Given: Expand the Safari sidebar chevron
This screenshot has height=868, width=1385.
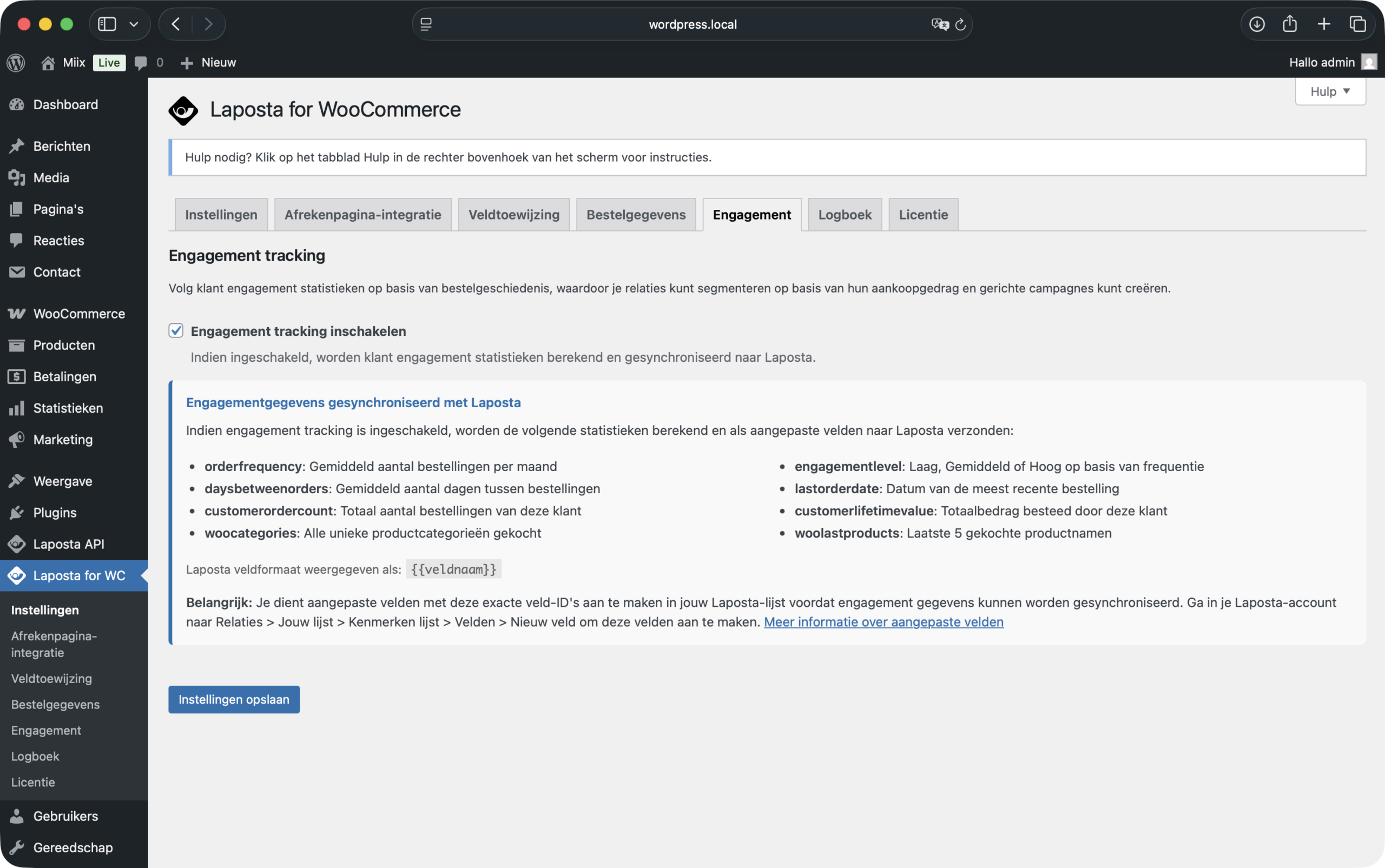Looking at the screenshot, I should click(x=134, y=24).
